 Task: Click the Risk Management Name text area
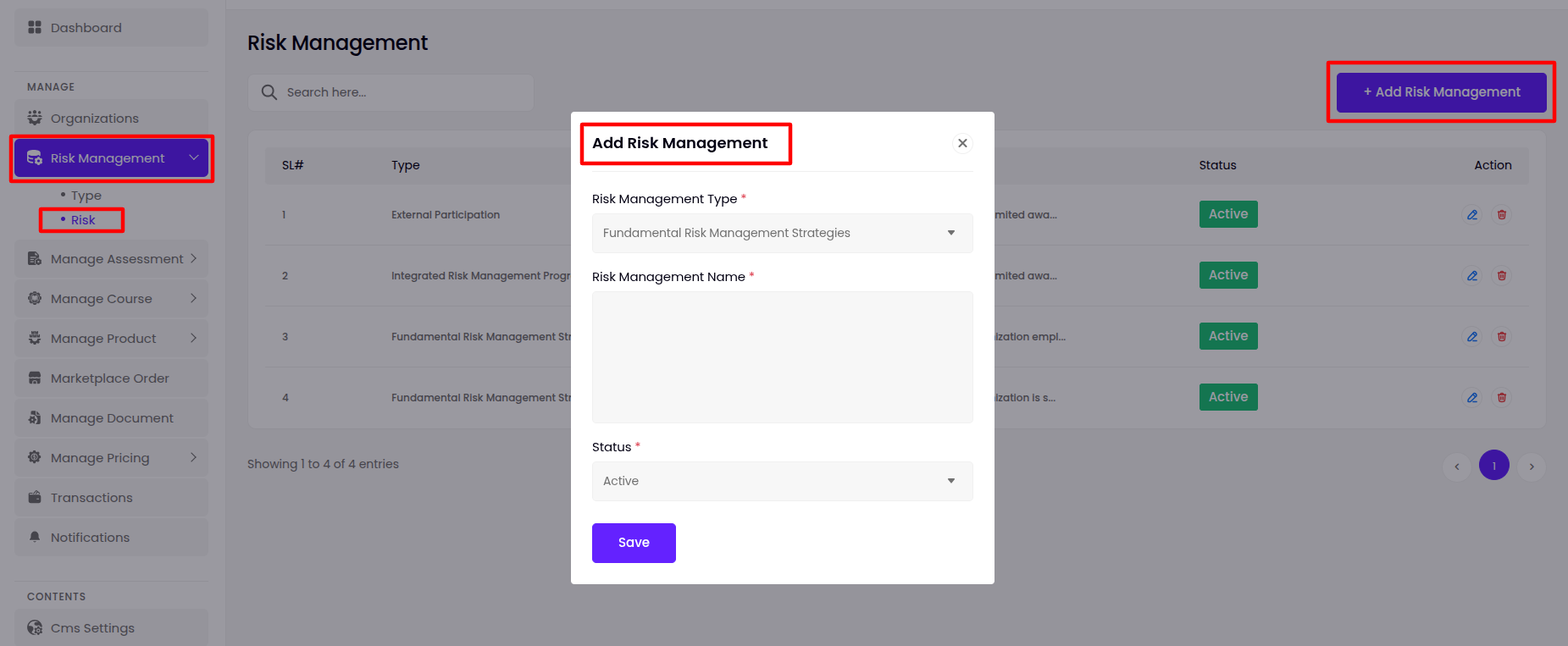(x=782, y=357)
